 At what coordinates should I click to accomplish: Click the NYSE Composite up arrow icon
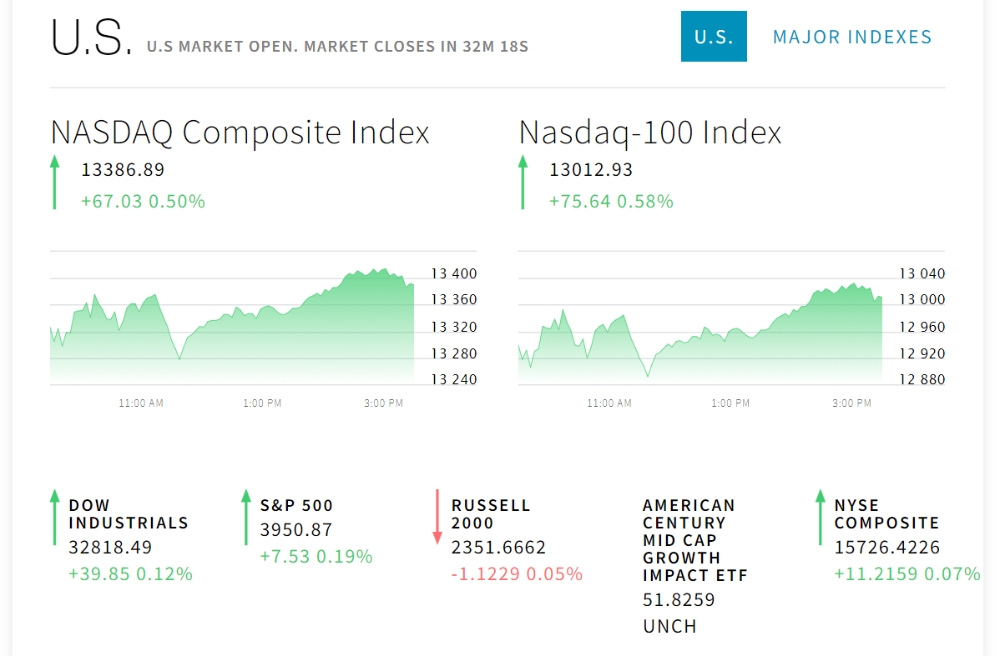coord(820,517)
